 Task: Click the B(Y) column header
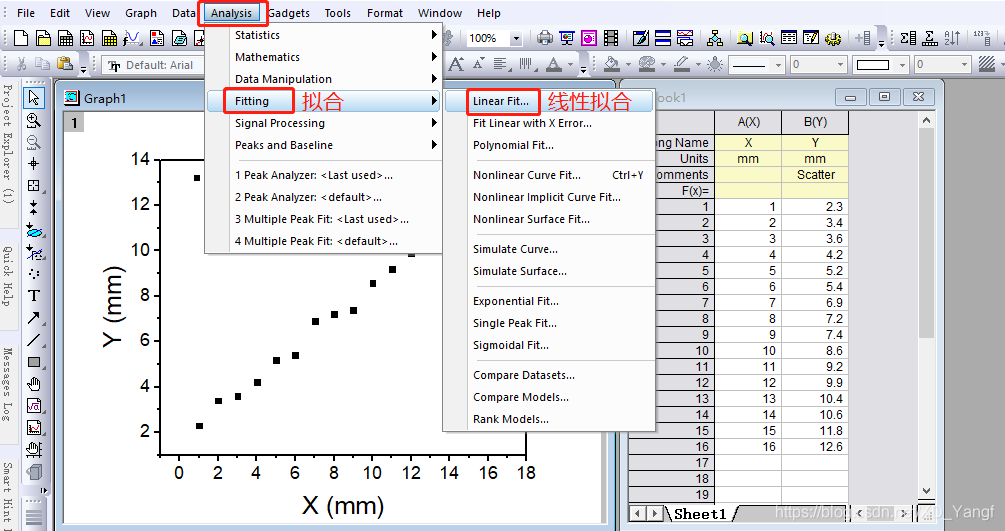[x=815, y=122]
